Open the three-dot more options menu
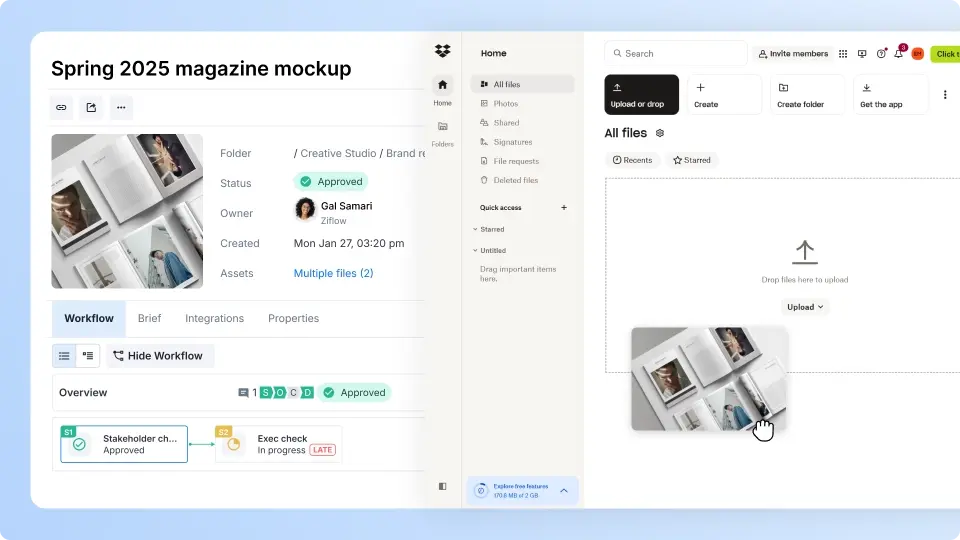 click(x=120, y=107)
